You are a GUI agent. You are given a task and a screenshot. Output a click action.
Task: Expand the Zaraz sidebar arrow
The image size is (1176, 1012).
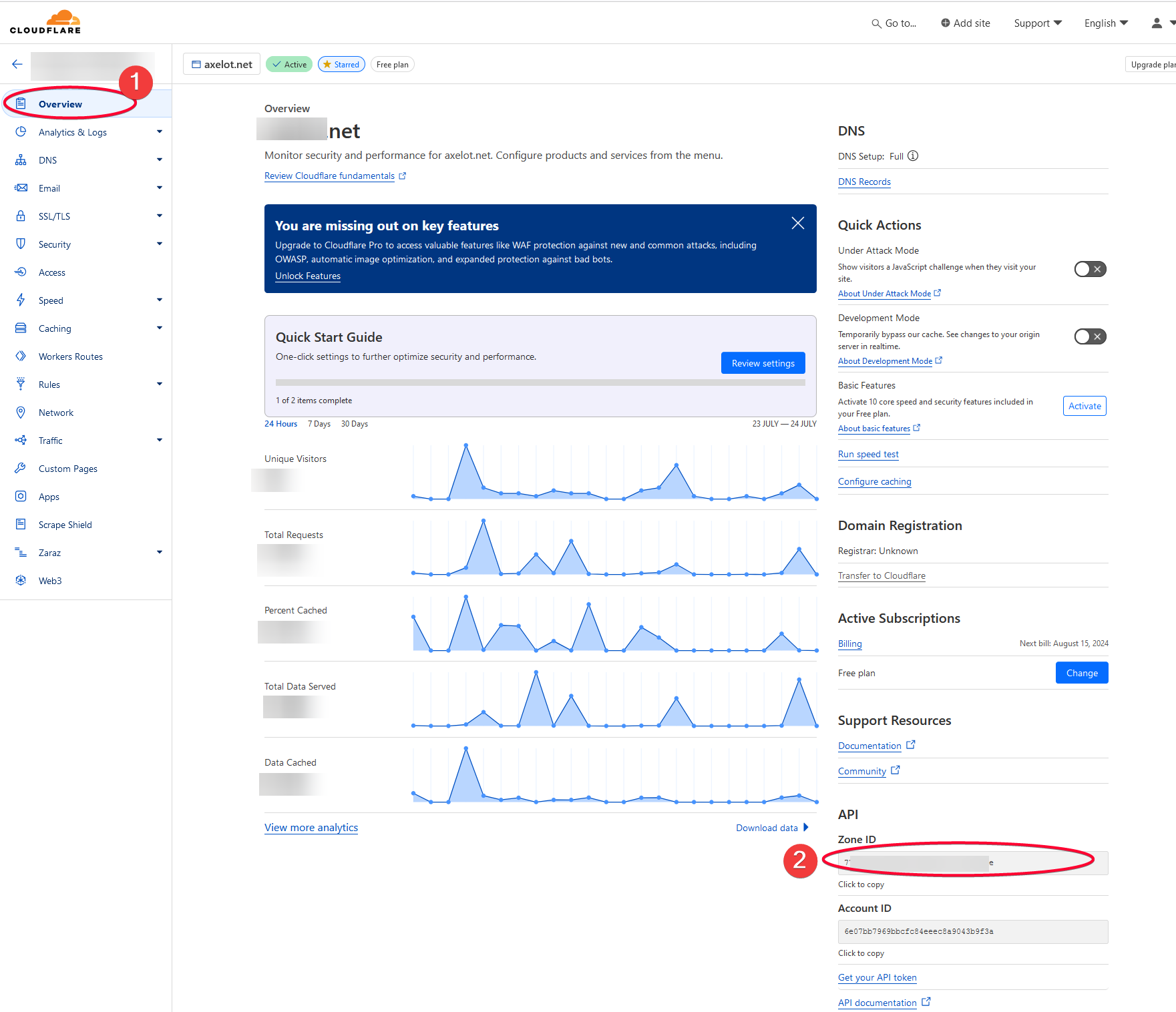pyautogui.click(x=160, y=552)
